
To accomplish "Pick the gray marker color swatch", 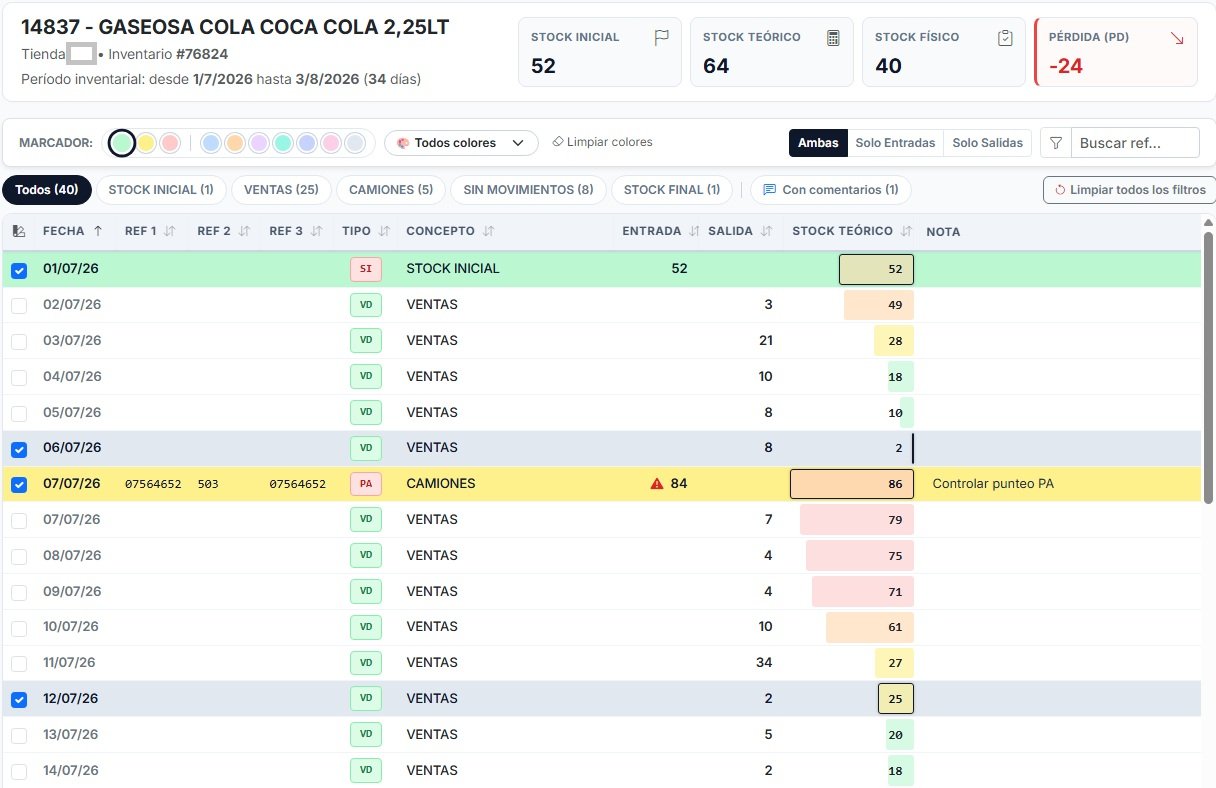I will [355, 143].
